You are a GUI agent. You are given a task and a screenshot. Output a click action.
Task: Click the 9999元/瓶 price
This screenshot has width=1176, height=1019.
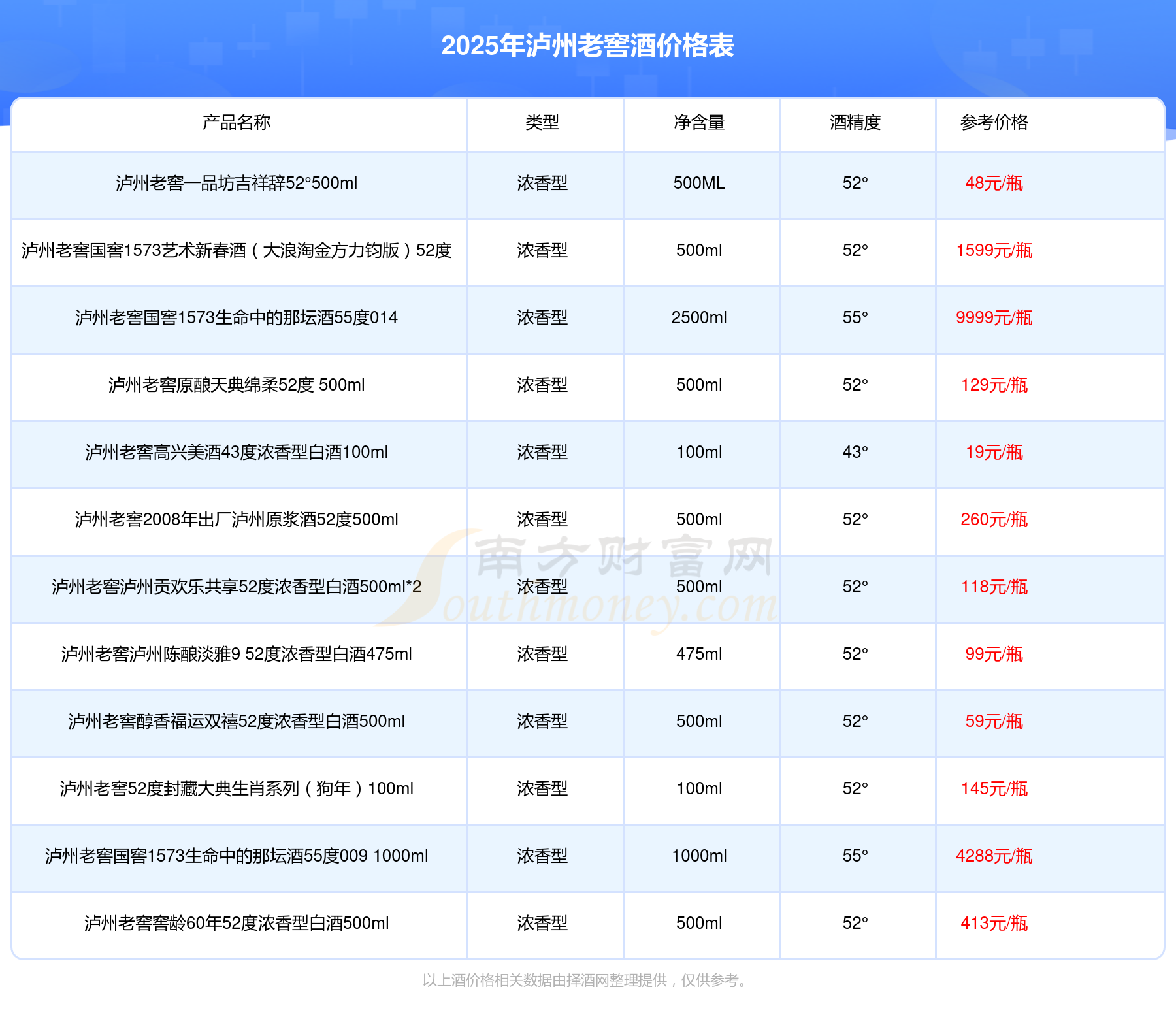click(994, 317)
